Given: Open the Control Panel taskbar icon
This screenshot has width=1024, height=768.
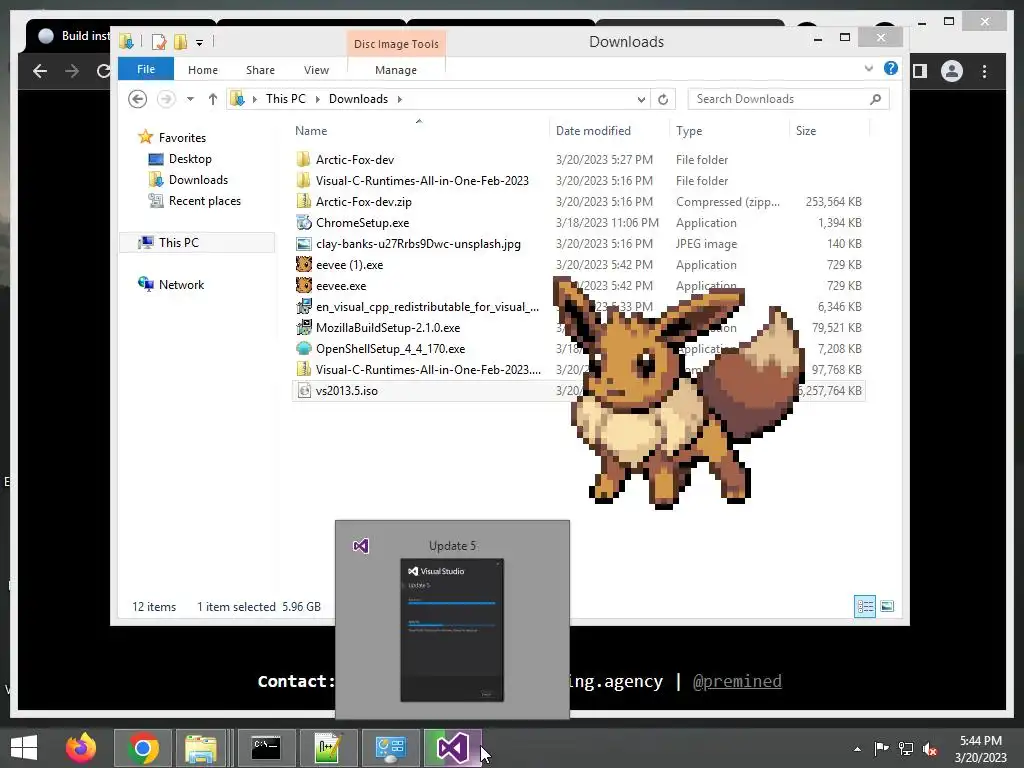Looking at the screenshot, I should 391,748.
